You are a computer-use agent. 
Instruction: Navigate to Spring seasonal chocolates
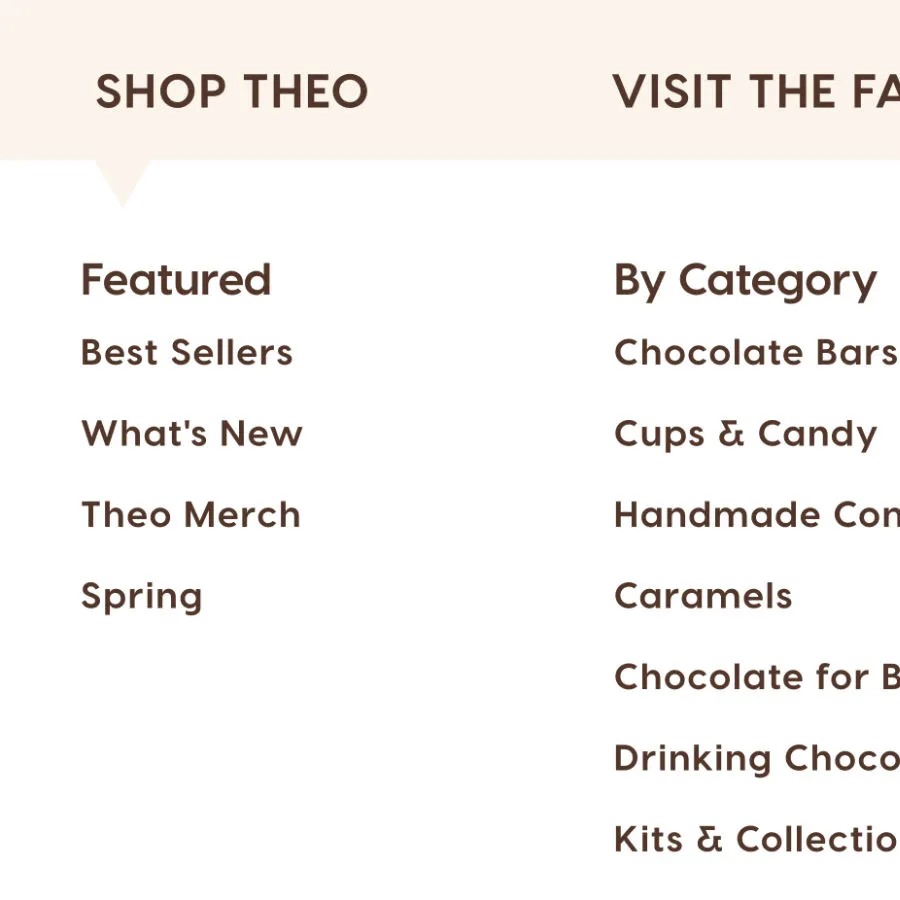(x=142, y=595)
